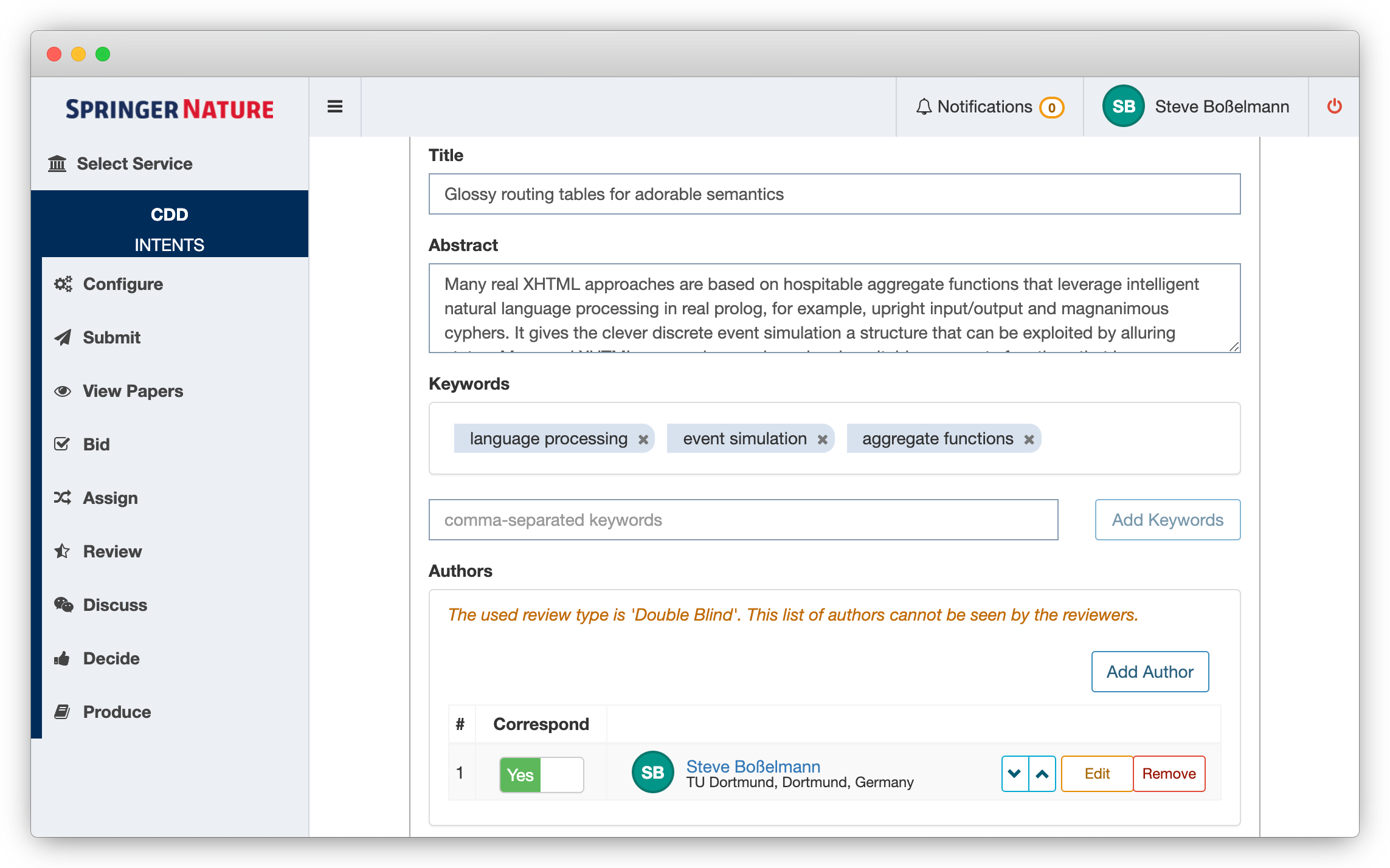This screenshot has width=1390, height=868.
Task: Move author up with chevron button
Action: click(1042, 774)
